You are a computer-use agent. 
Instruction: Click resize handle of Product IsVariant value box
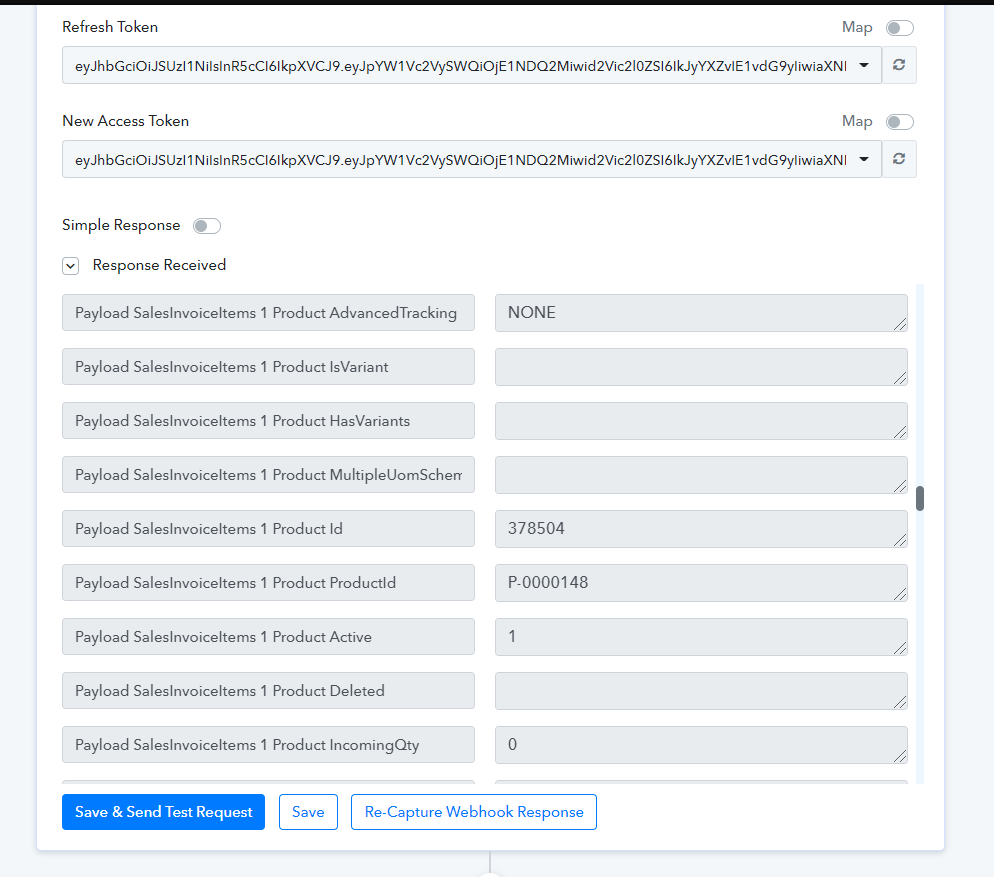(x=900, y=378)
